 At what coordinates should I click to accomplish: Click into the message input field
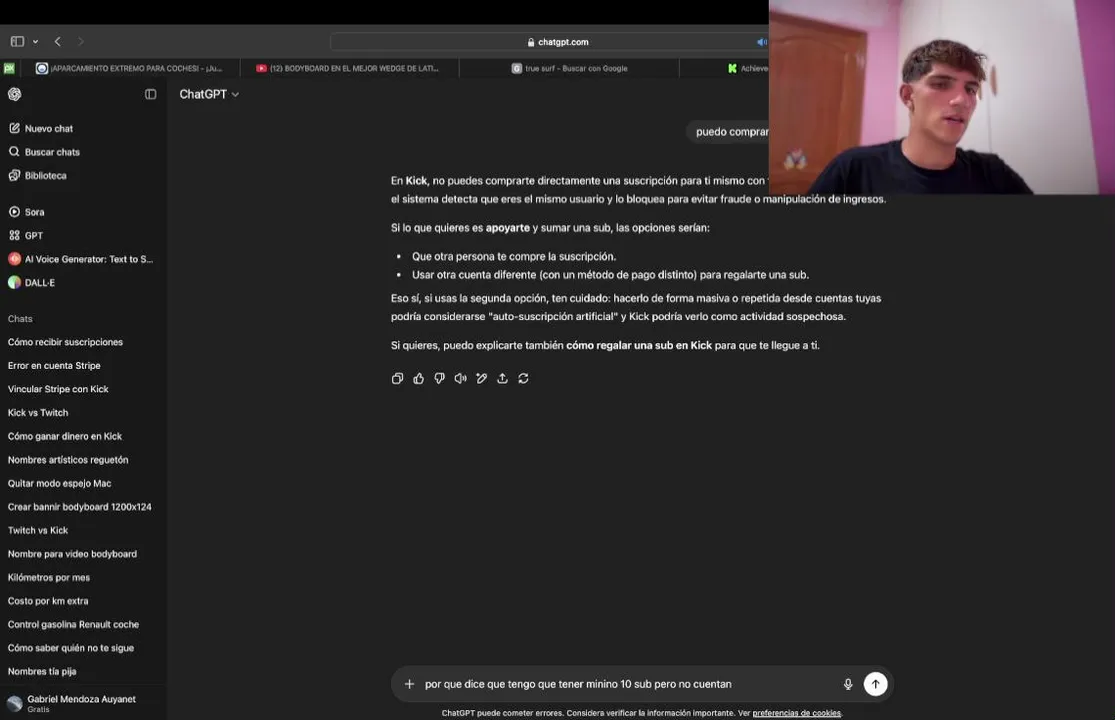pos(626,684)
